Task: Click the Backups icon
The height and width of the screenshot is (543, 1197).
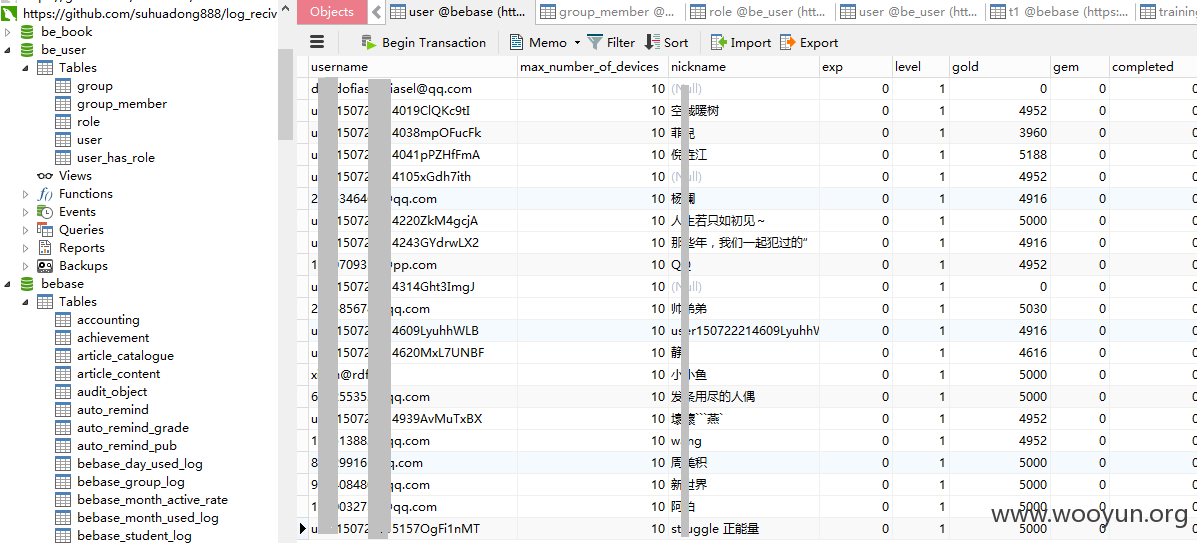Action: [45, 266]
